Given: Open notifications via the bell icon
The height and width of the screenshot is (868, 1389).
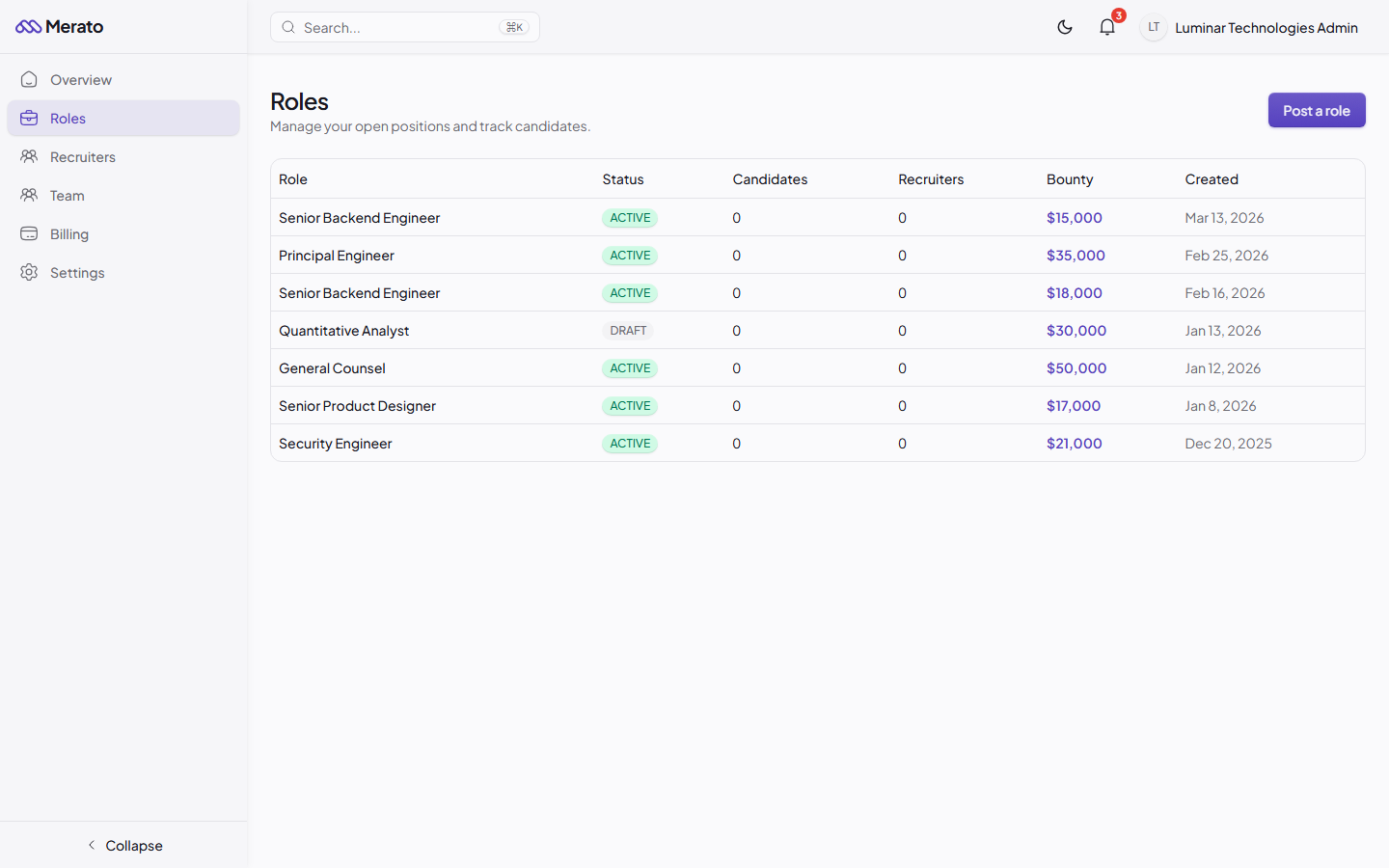Looking at the screenshot, I should [1106, 27].
